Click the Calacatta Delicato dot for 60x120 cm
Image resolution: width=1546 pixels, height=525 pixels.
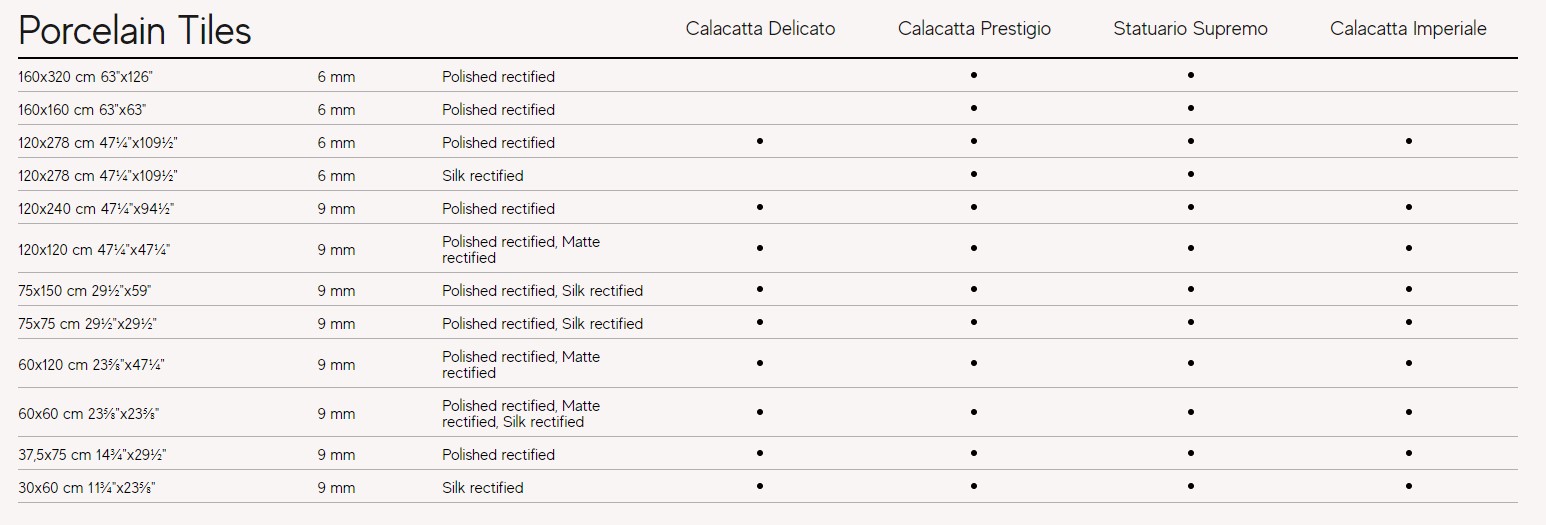click(x=760, y=363)
